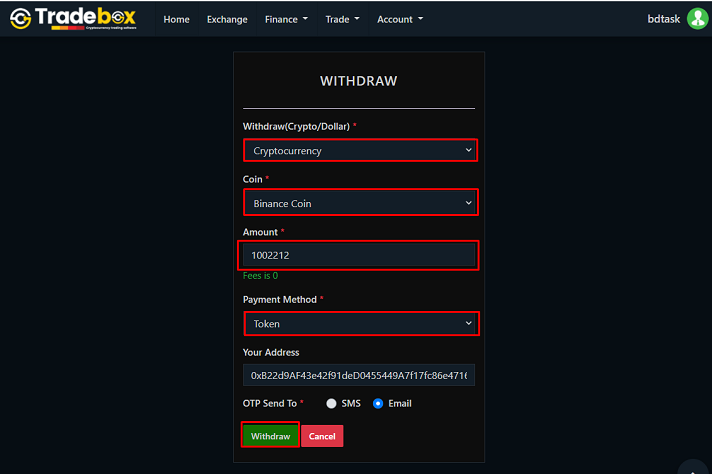Screen dimensions: 712x474
Task: Click the Your Address input field
Action: pyautogui.click(x=359, y=375)
